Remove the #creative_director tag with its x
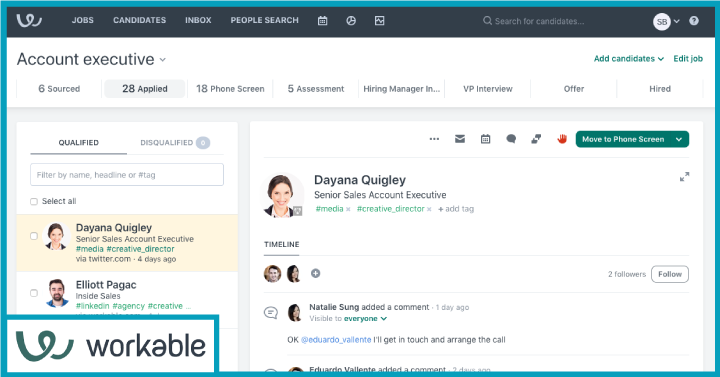The width and height of the screenshot is (720, 377). pos(429,209)
